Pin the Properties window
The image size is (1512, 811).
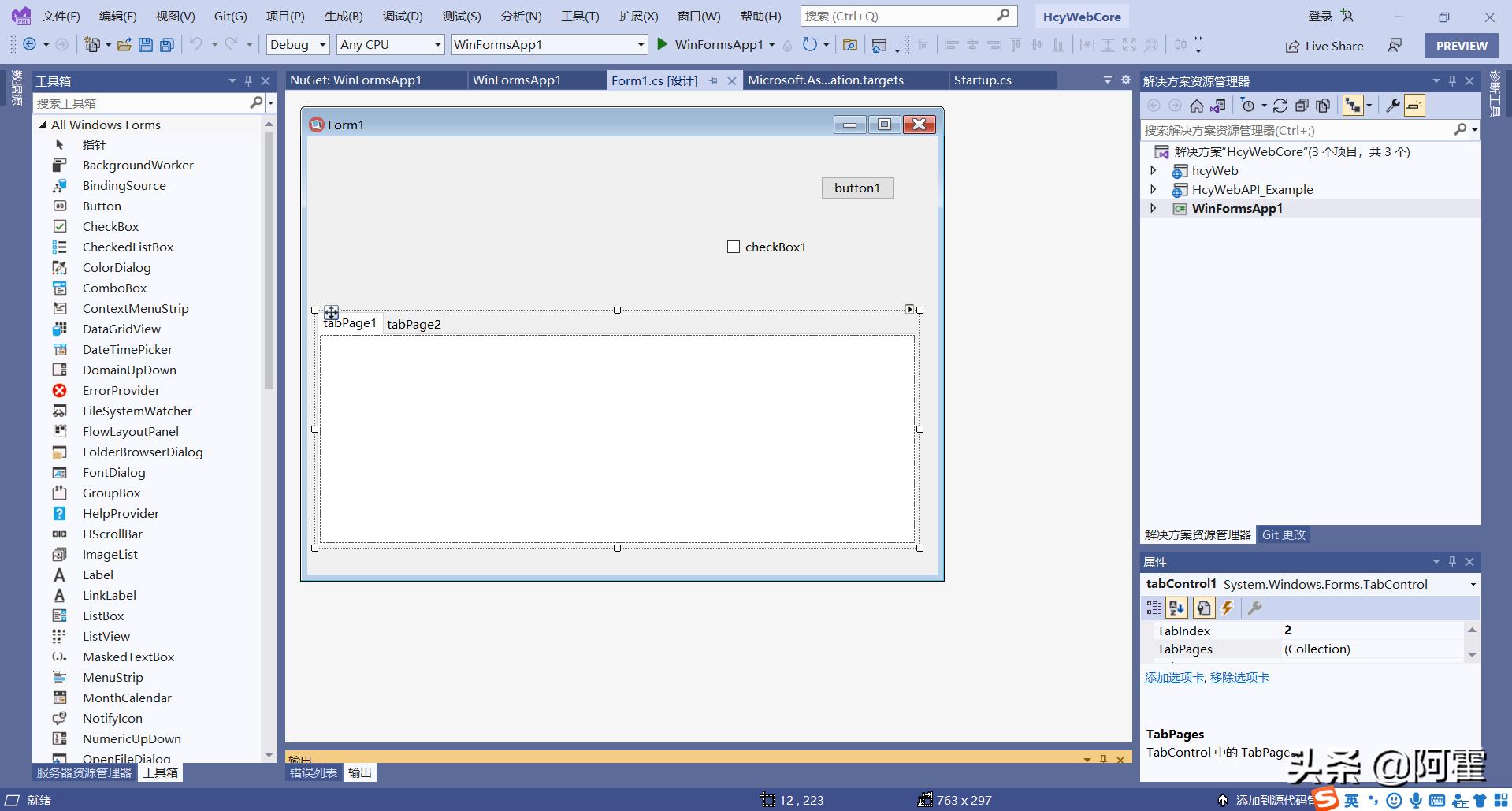click(1451, 561)
